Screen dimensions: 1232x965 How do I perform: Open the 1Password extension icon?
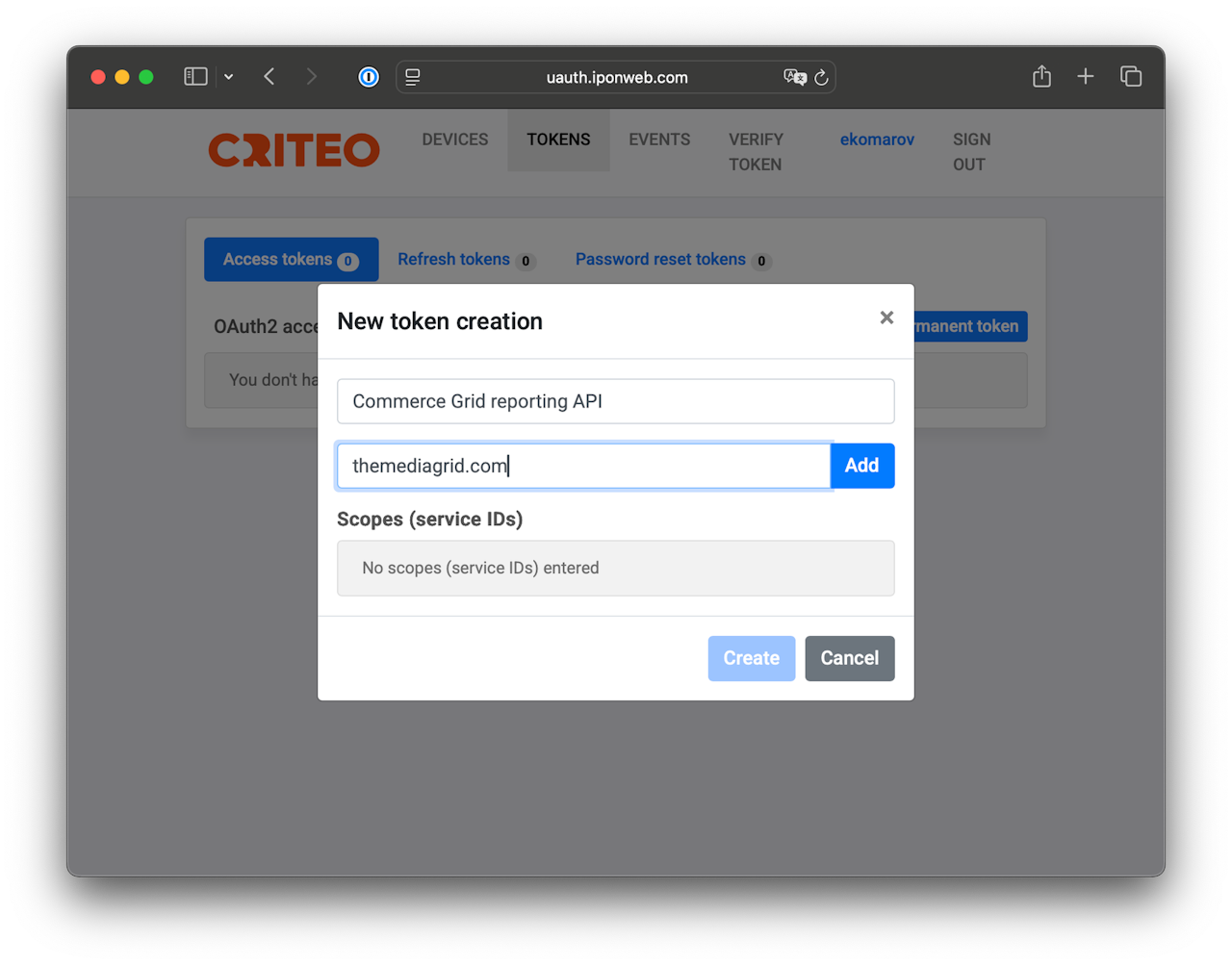(369, 77)
